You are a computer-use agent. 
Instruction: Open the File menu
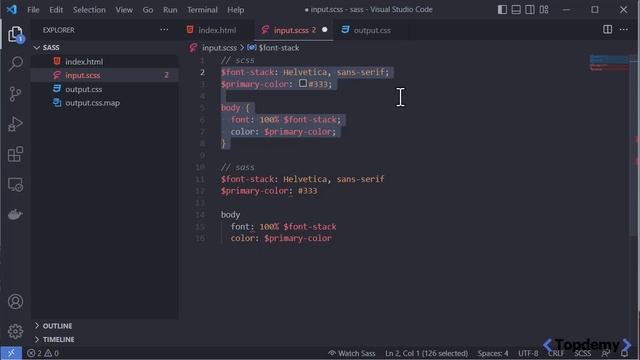click(x=33, y=10)
